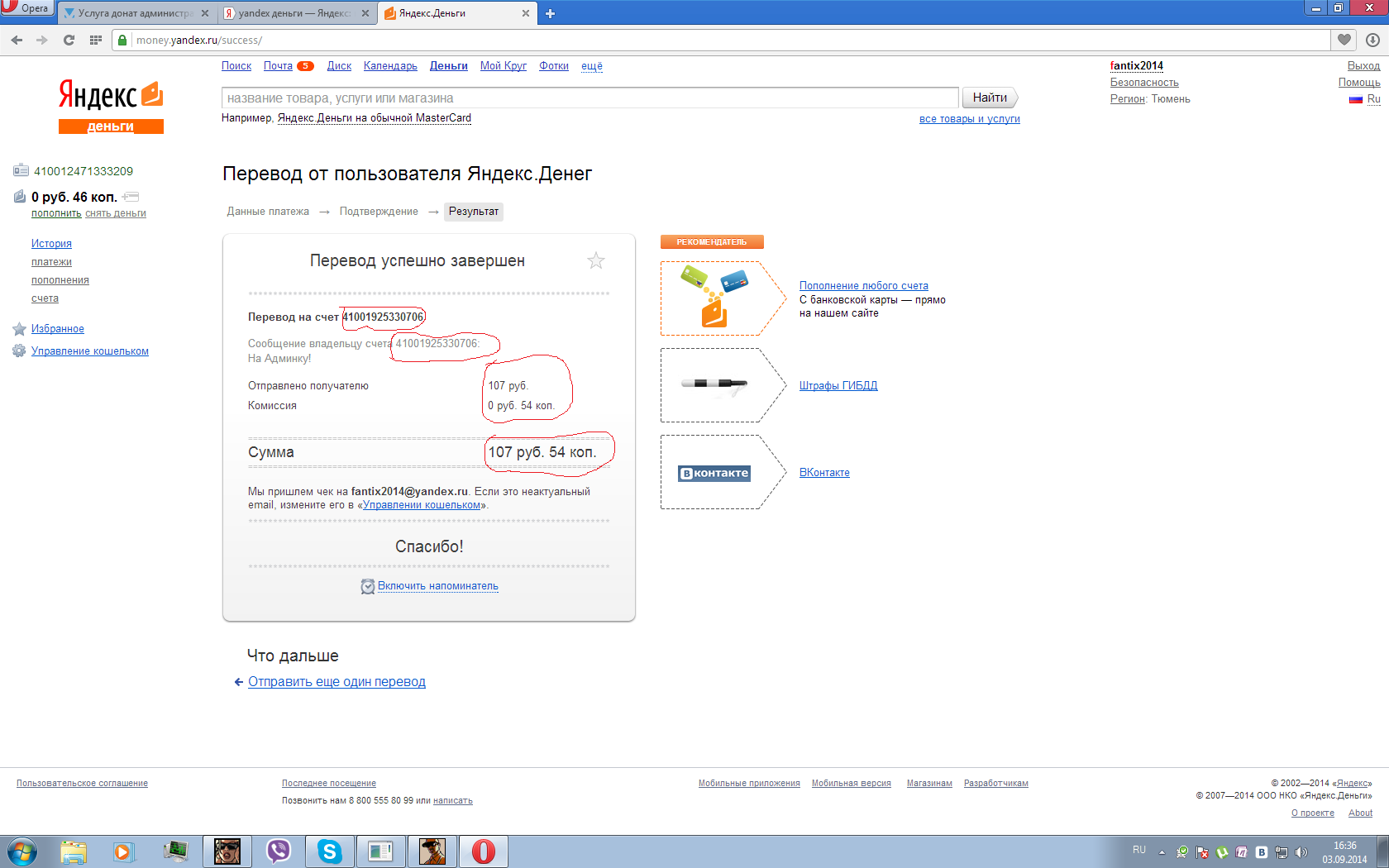Open the Помощь help link

coord(1359,83)
